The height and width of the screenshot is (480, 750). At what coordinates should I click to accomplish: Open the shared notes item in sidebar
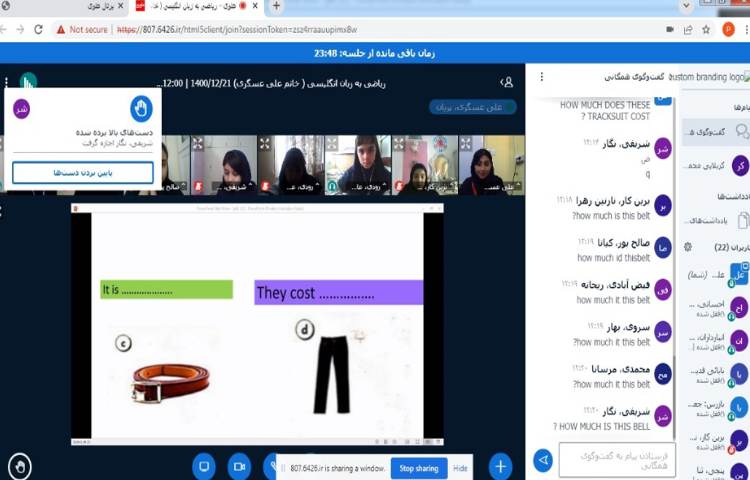[715, 221]
